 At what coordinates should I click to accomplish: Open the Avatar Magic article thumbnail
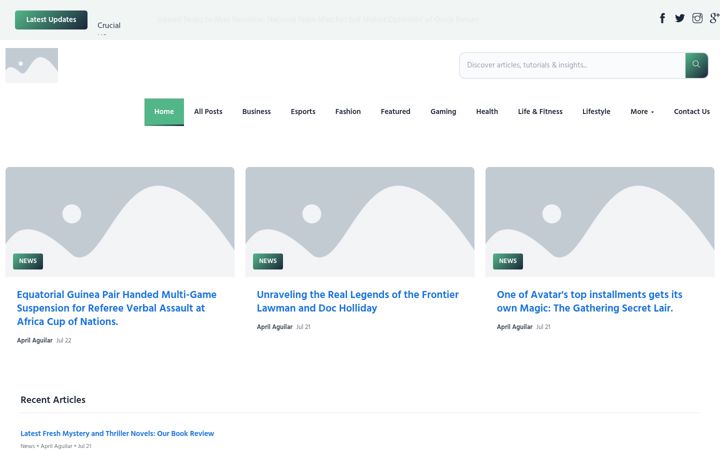click(600, 222)
